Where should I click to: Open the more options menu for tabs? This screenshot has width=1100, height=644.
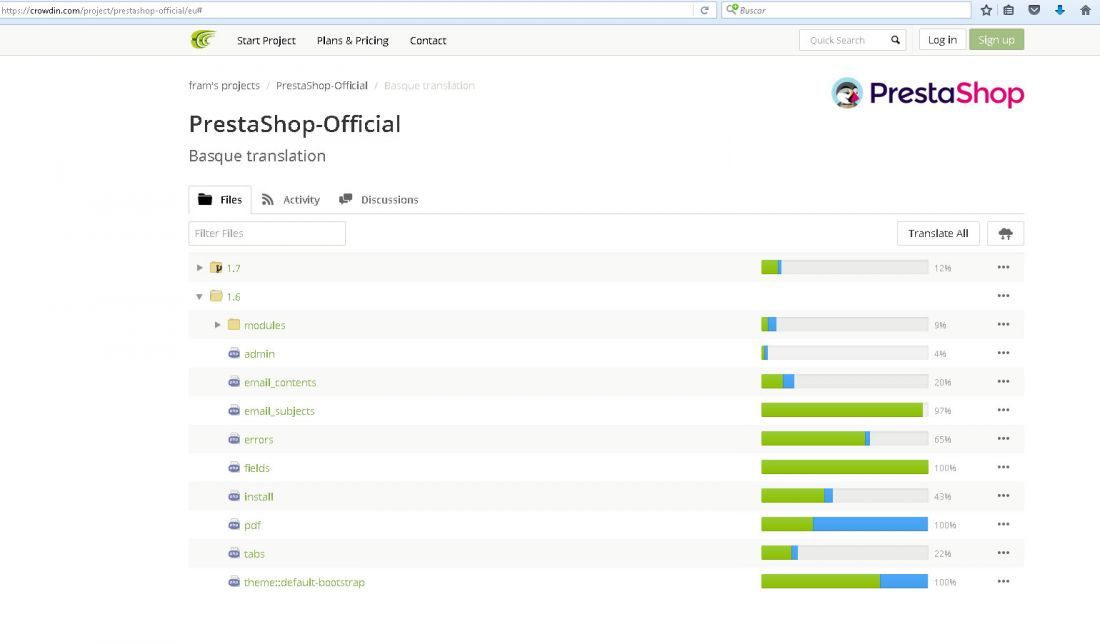pos(1003,553)
